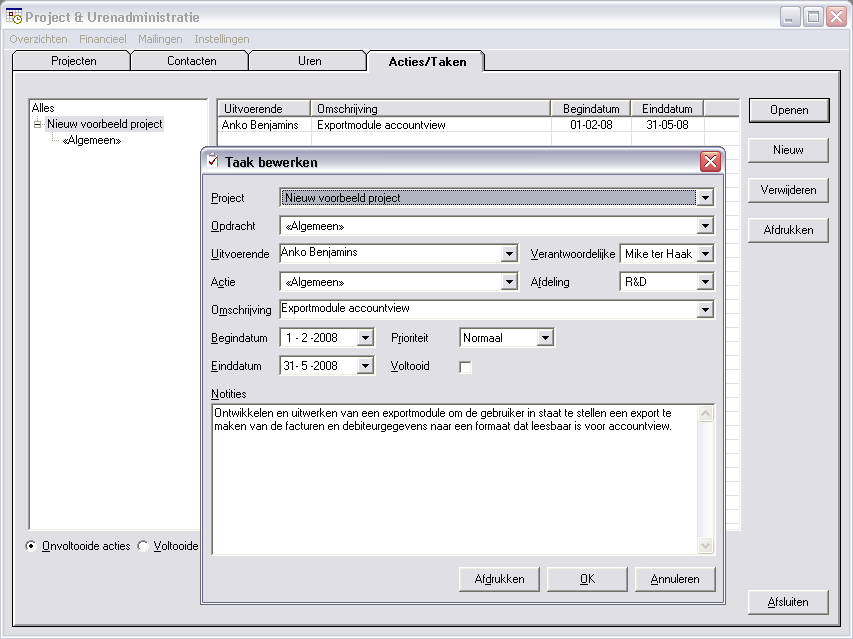Open the Instellingen menu
The width and height of the screenshot is (853, 639).
(222, 39)
